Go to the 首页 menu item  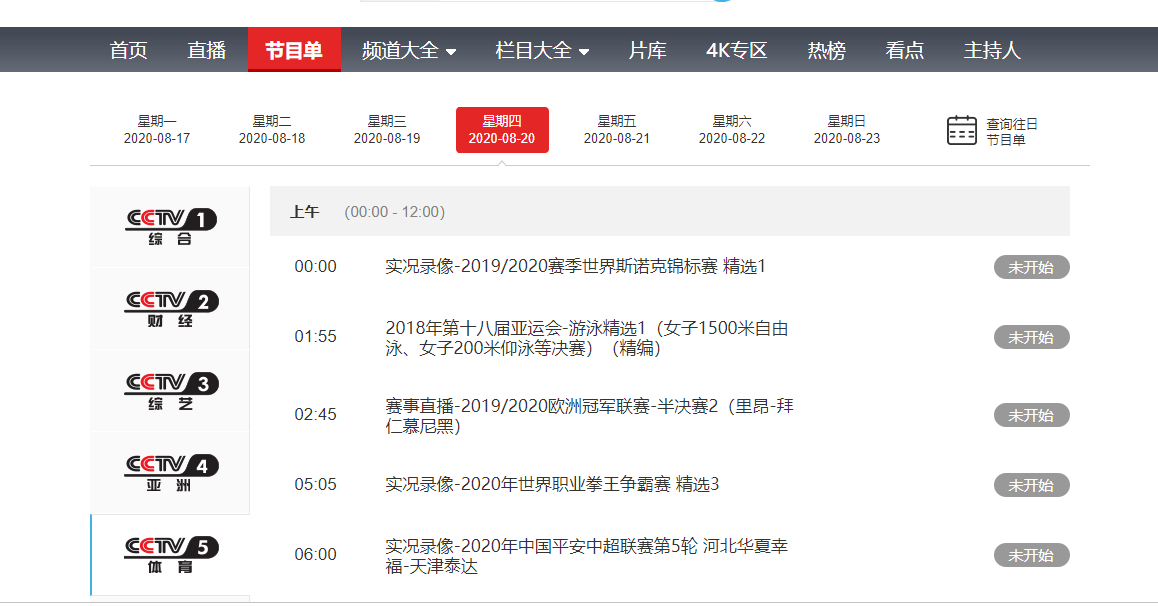[x=127, y=49]
